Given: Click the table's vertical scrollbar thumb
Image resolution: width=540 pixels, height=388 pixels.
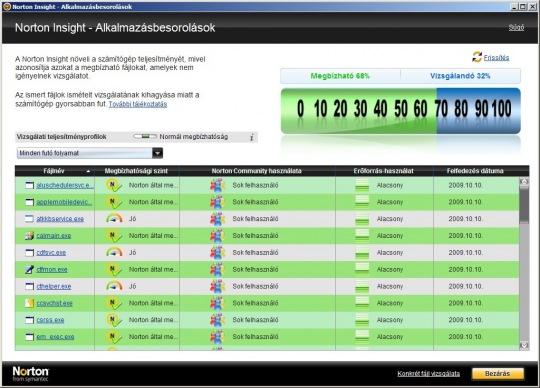Looking at the screenshot, I should pos(524,206).
